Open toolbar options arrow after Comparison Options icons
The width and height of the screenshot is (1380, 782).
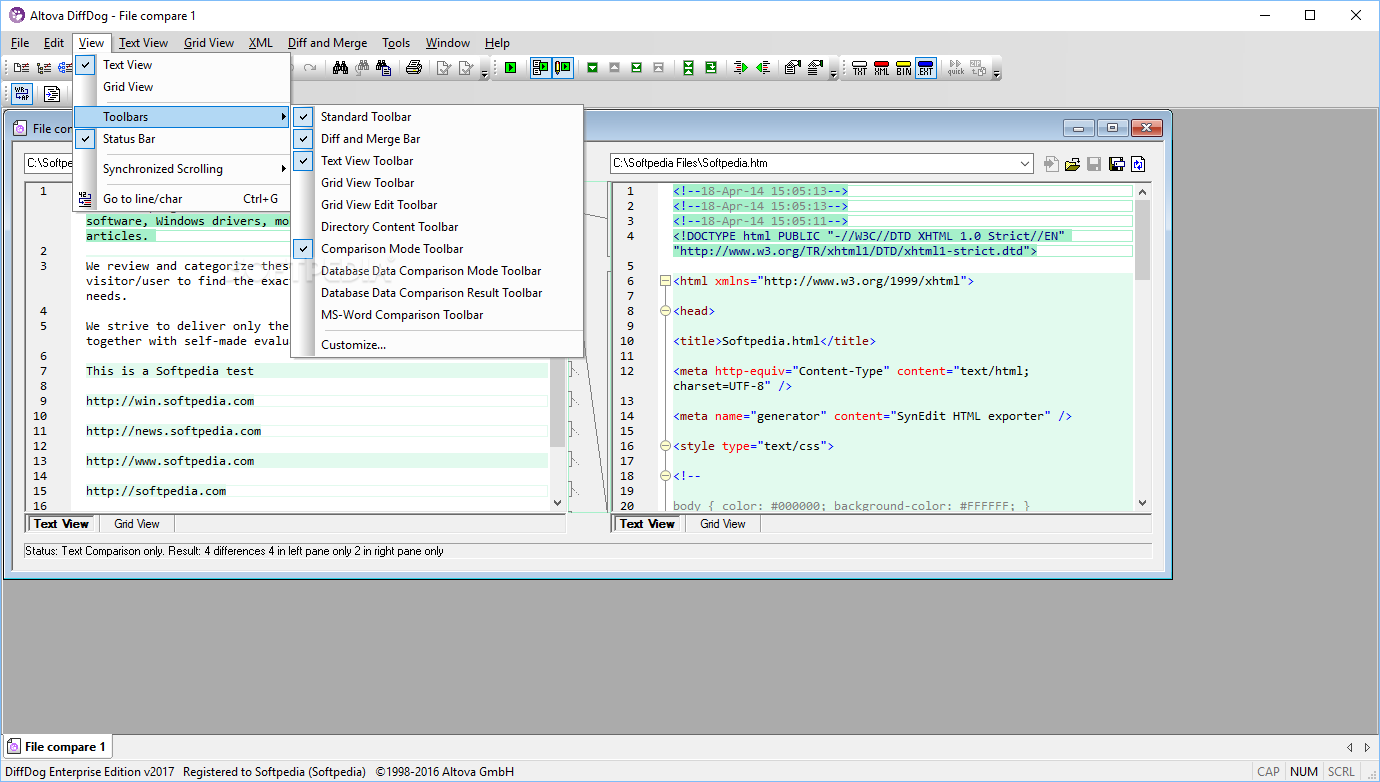(833, 70)
